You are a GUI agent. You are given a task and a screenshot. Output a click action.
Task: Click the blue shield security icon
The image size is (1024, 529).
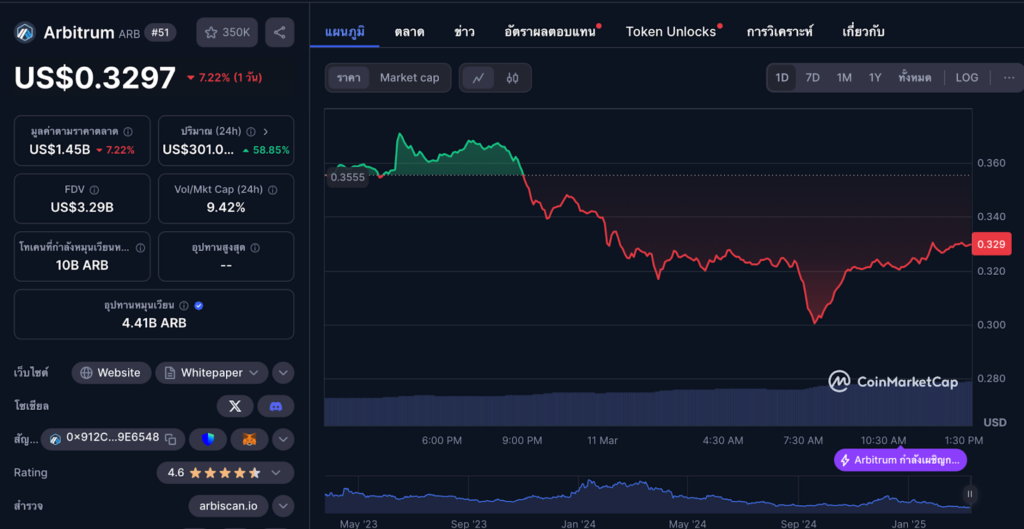pos(208,439)
